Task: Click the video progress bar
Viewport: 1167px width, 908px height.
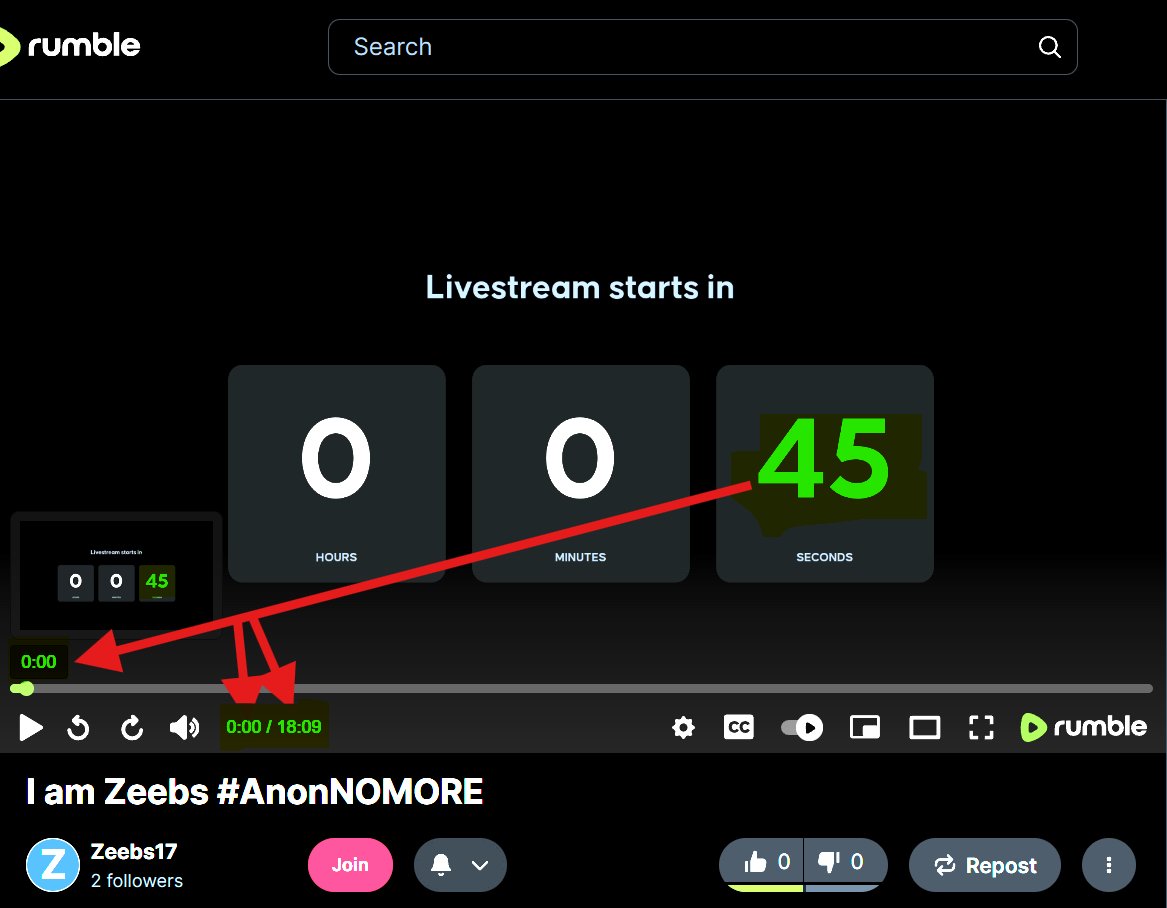Action: click(582, 688)
